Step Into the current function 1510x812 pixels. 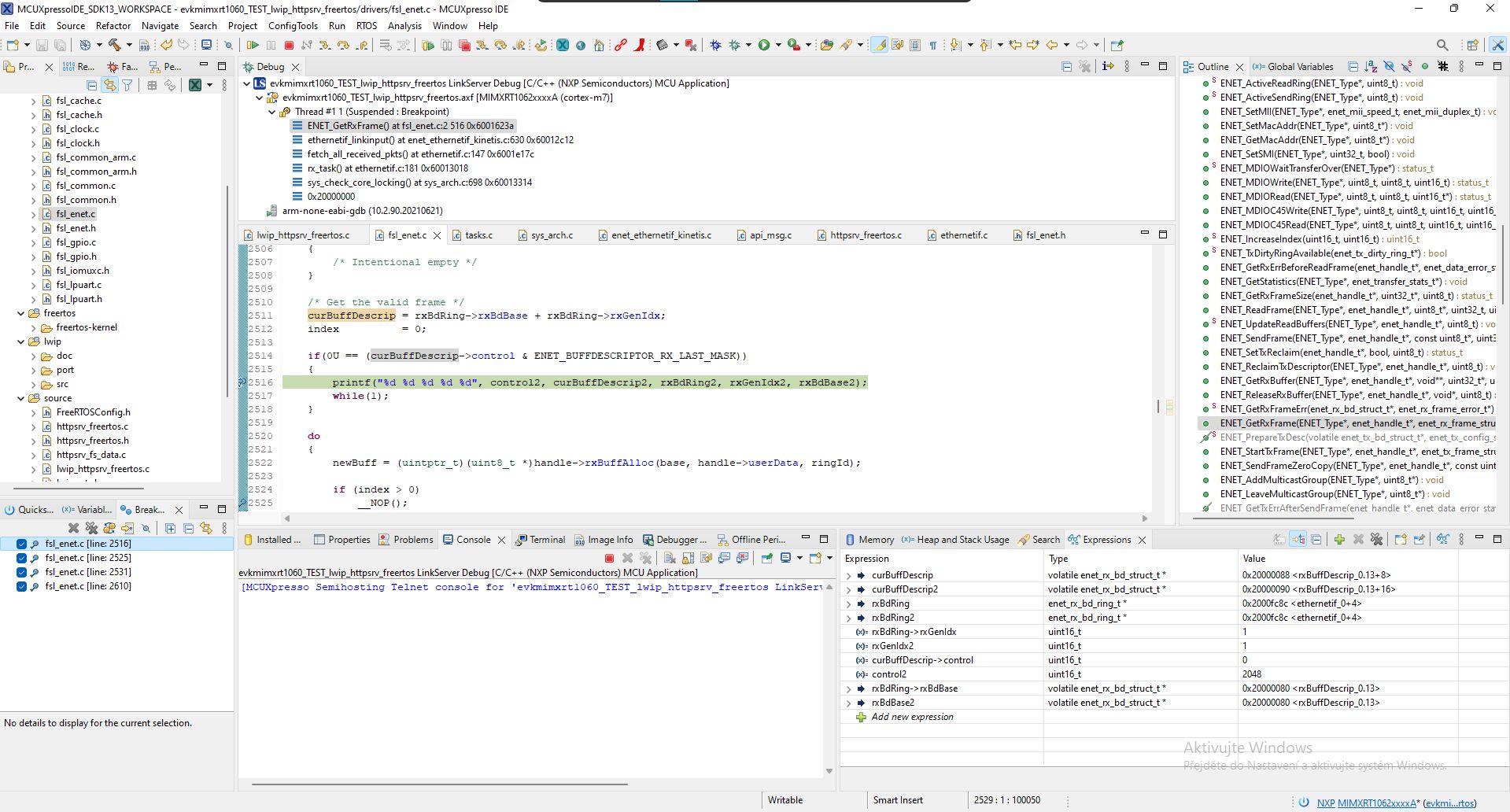tap(323, 45)
